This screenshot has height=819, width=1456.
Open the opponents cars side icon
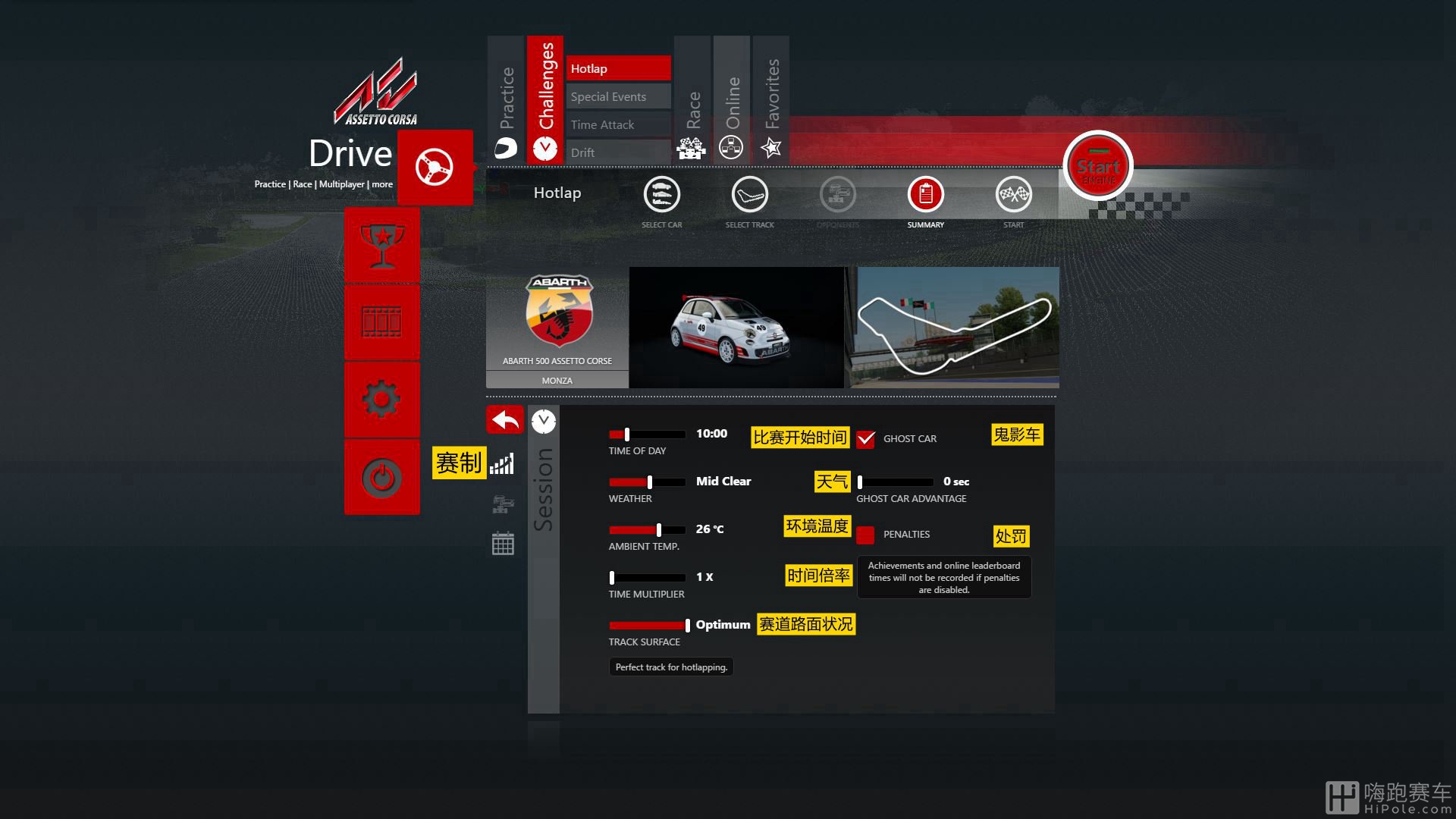tap(503, 504)
